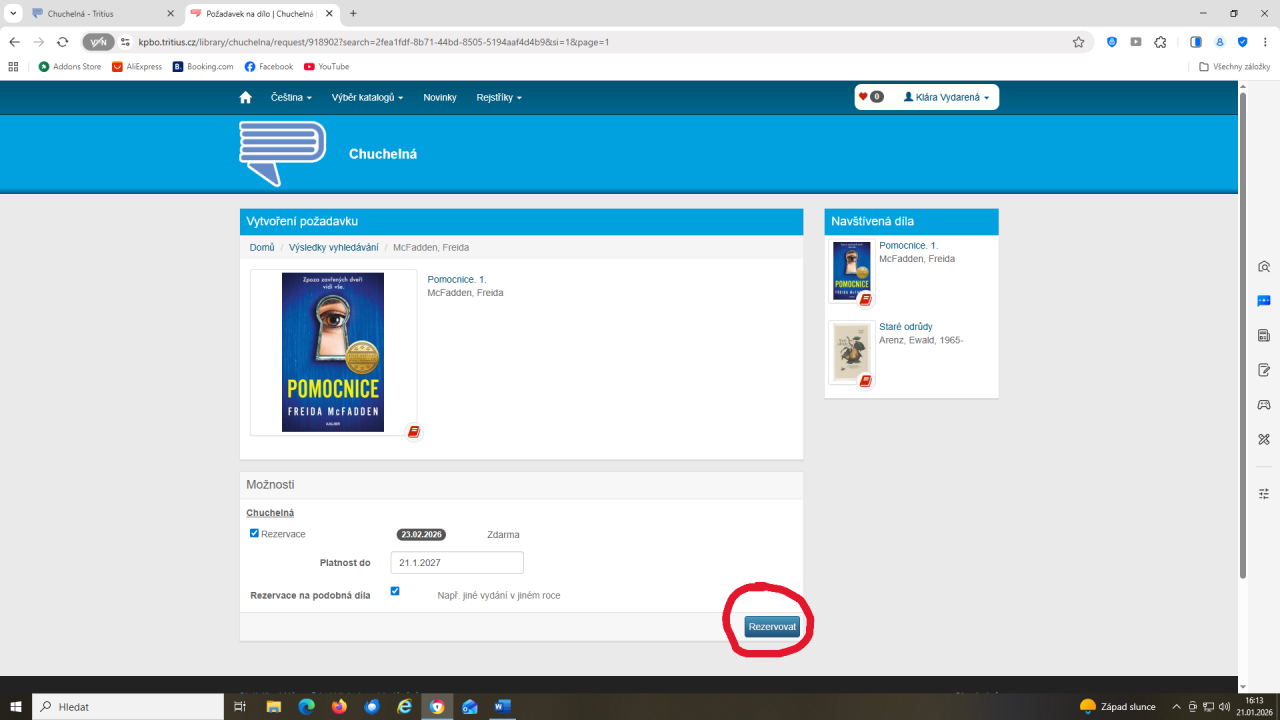The image size is (1280, 720).
Task: Click the Platnost do date field
Action: pyautogui.click(x=457, y=563)
